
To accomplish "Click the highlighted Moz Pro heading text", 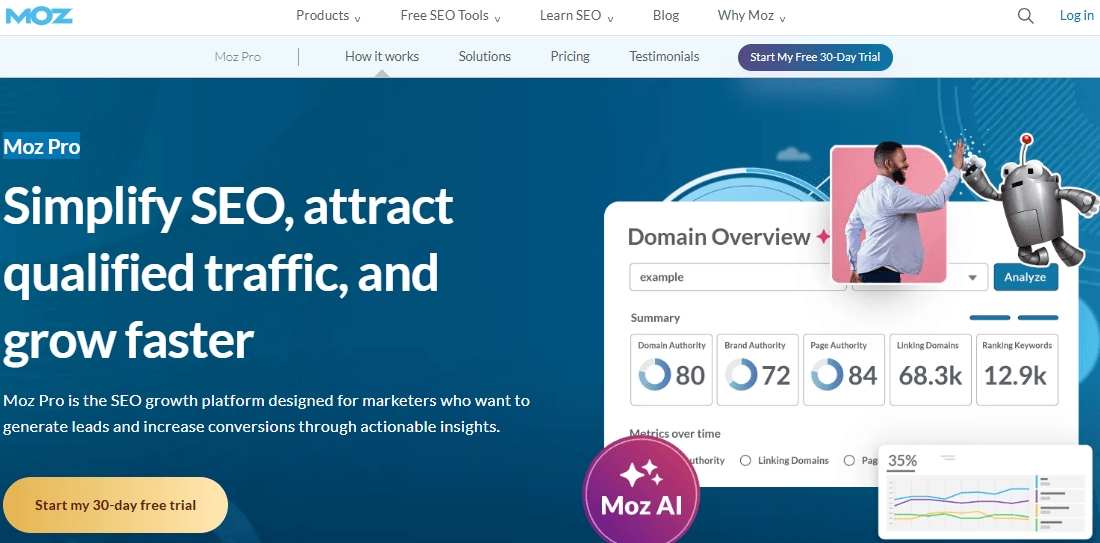I will click(41, 146).
